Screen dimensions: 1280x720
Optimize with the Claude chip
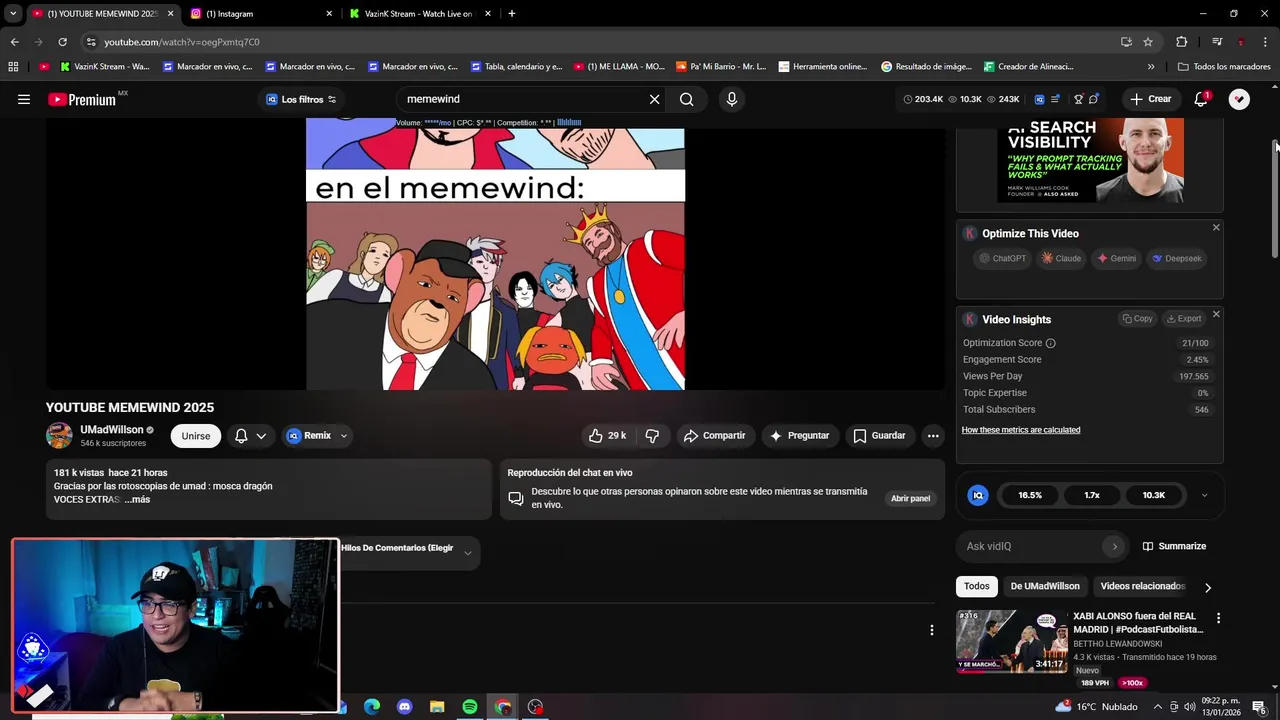(x=1061, y=258)
